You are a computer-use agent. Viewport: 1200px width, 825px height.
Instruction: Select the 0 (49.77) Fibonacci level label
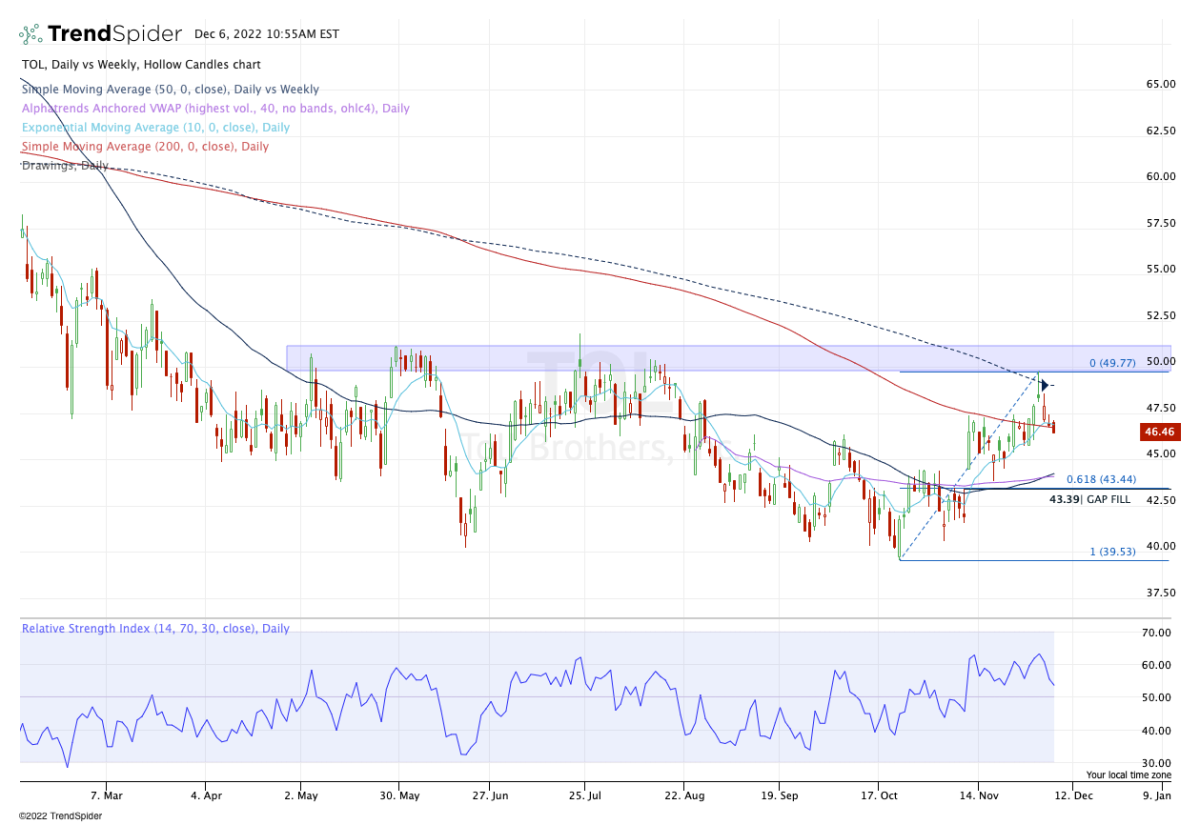point(1113,363)
